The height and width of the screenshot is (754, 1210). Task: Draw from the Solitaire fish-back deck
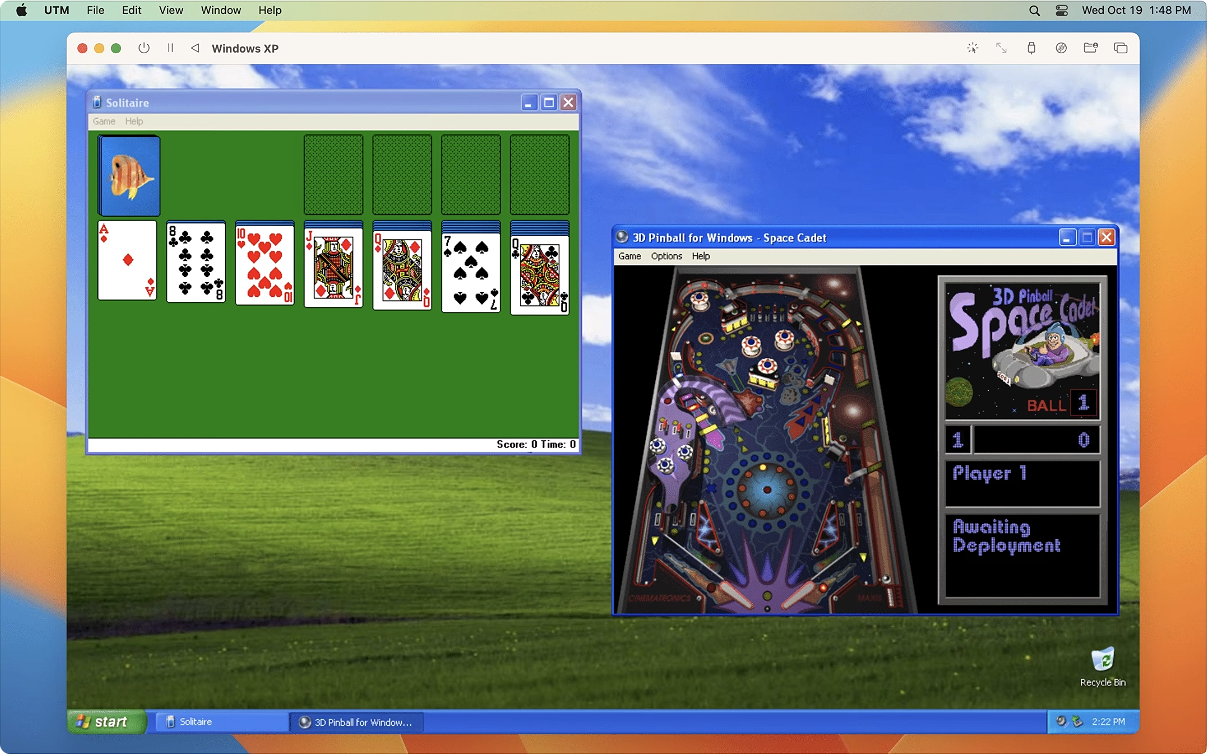pos(129,175)
